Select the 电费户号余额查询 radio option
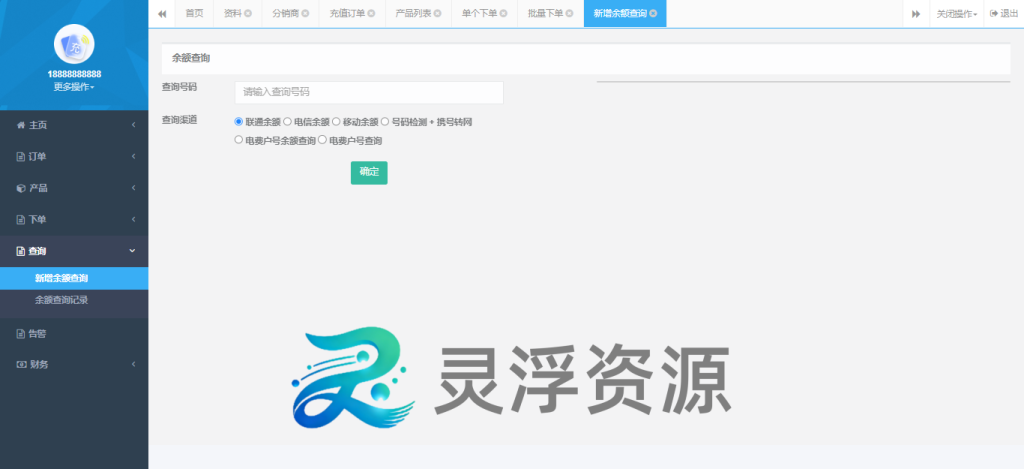Screen dimensions: 1024x469 pyautogui.click(x=238, y=140)
